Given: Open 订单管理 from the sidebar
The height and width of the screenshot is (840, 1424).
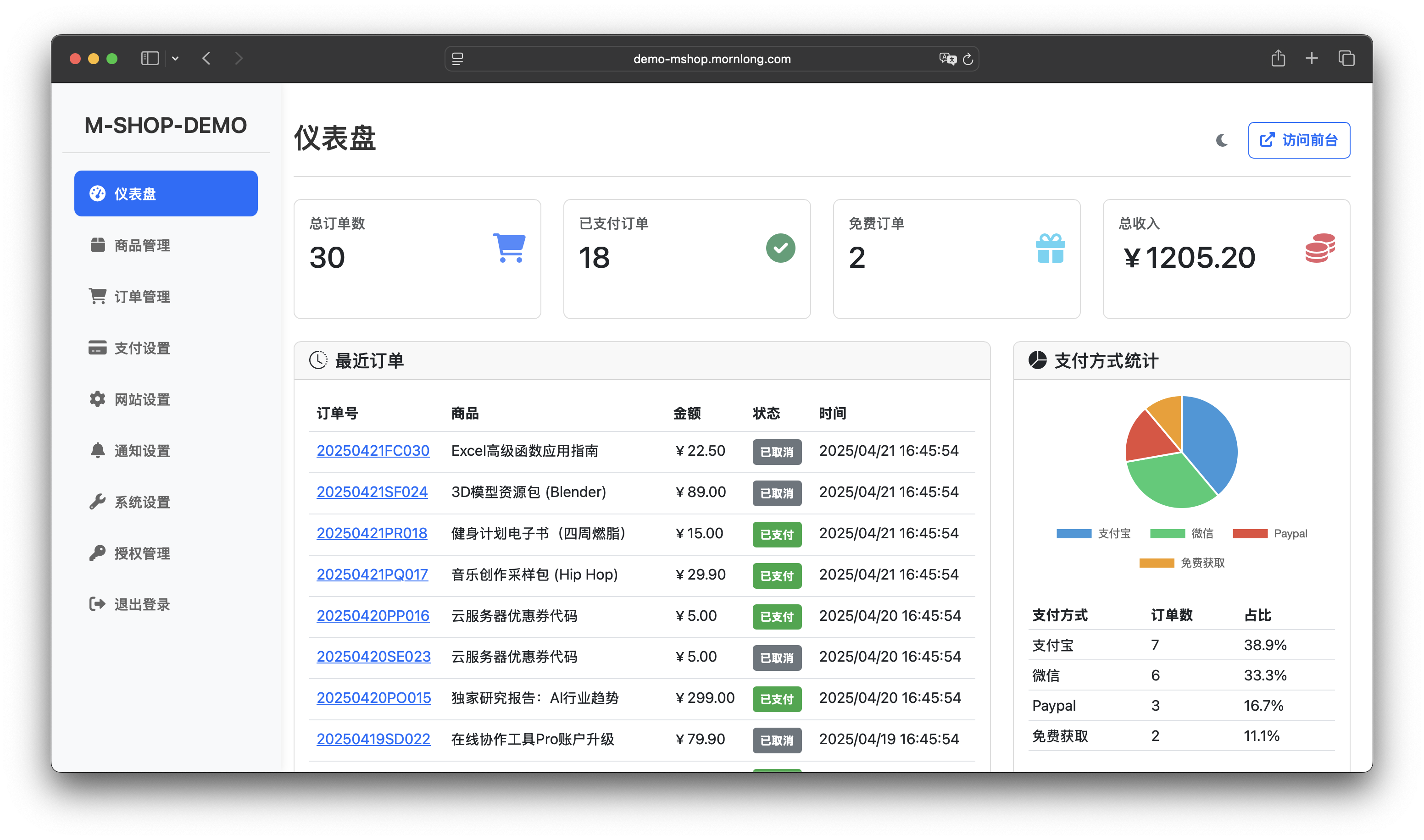Looking at the screenshot, I should 142,297.
